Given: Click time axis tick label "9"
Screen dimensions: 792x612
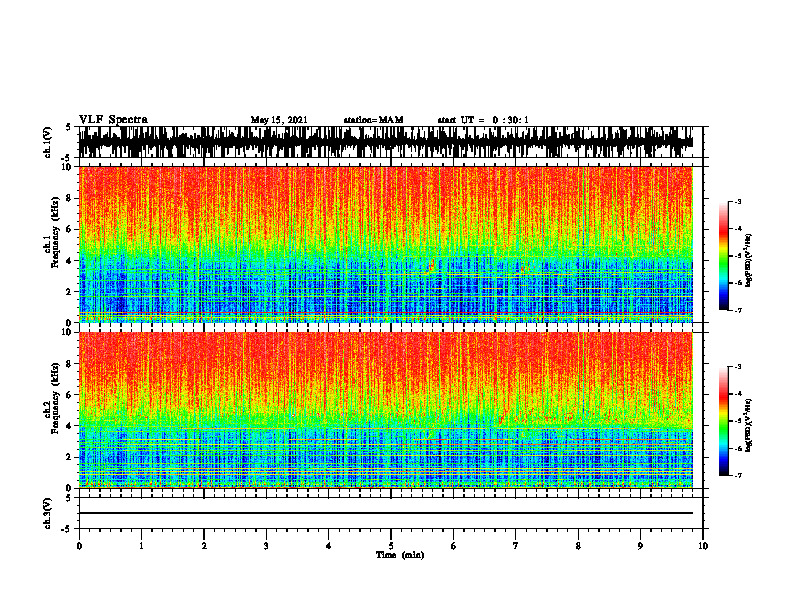Looking at the screenshot, I should pos(640,546).
